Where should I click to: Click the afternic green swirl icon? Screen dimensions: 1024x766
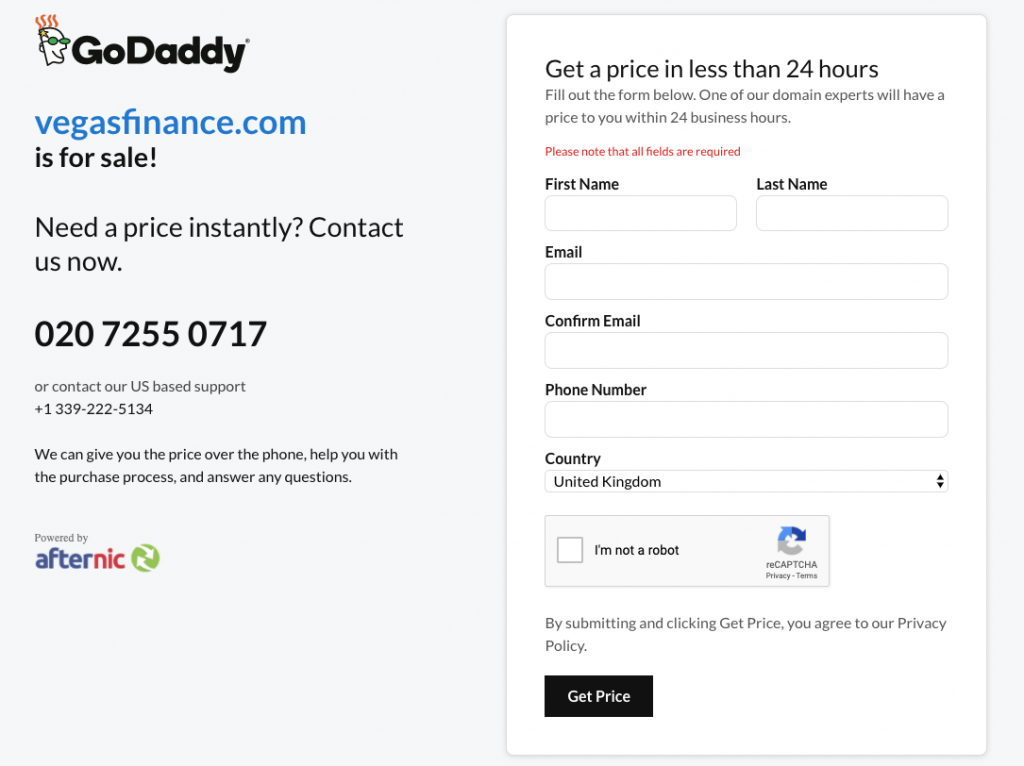pos(146,558)
